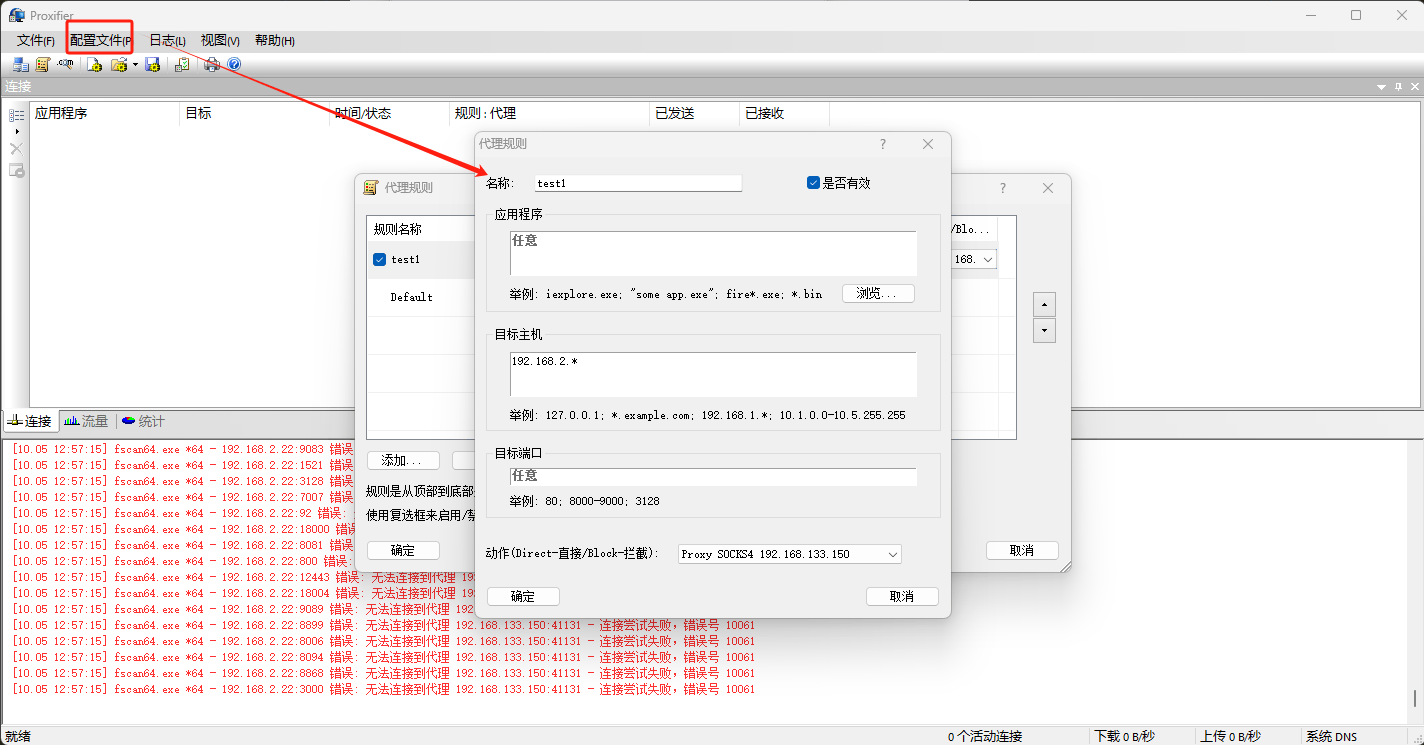
Task: Click the 应用程序 column header
Action: [x=104, y=113]
